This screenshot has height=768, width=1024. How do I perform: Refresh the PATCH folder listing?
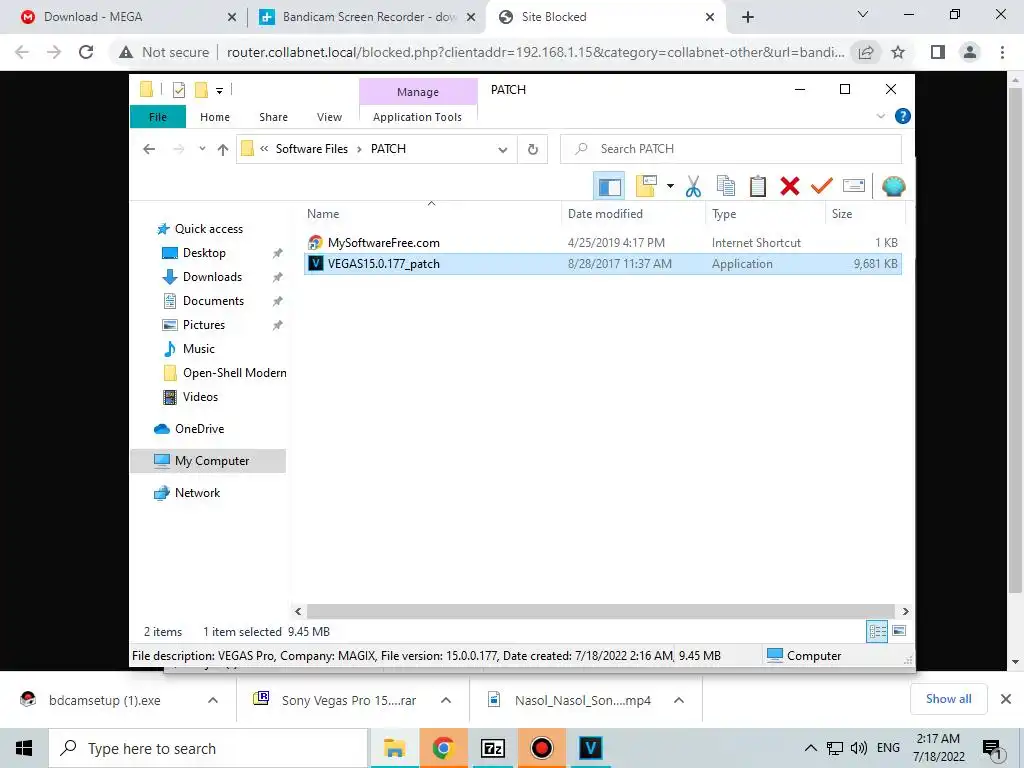coord(533,149)
